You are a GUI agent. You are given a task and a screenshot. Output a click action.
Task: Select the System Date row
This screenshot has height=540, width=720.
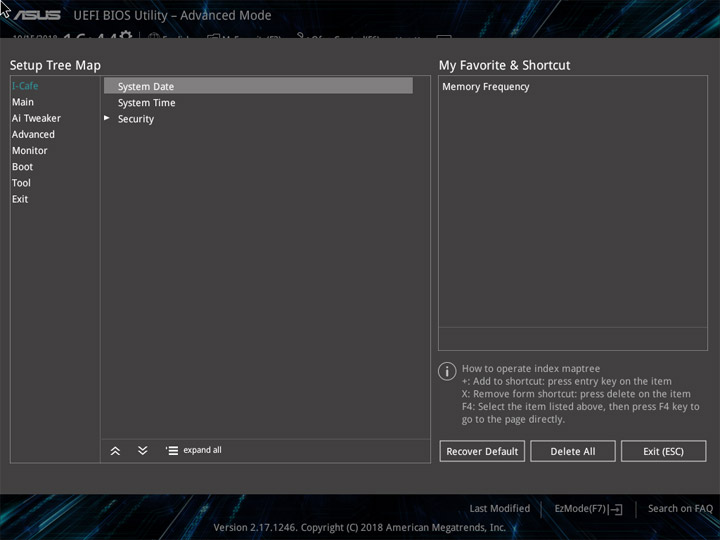[258, 86]
